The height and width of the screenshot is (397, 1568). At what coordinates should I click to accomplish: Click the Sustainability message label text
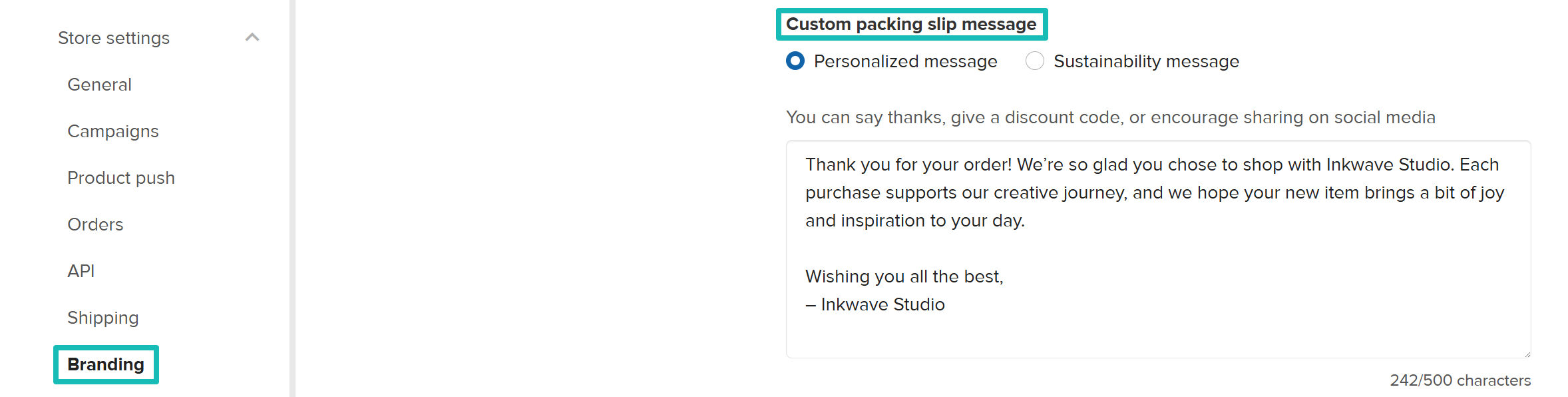coord(1146,61)
